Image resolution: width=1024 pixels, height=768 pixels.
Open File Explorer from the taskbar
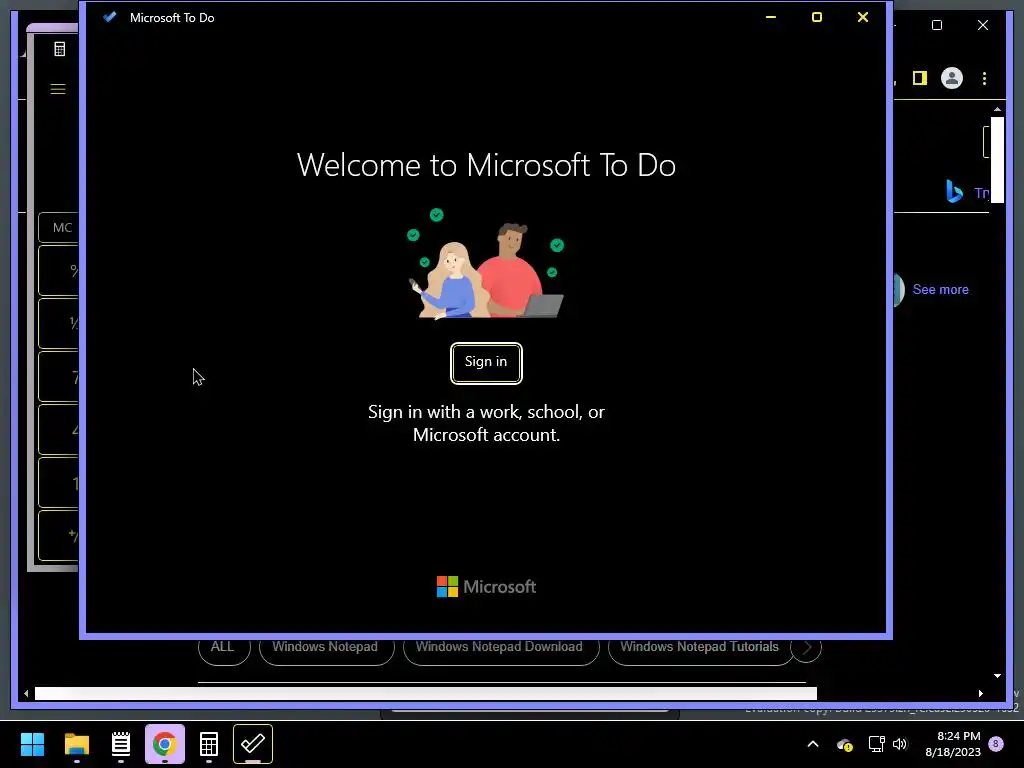tap(76, 744)
